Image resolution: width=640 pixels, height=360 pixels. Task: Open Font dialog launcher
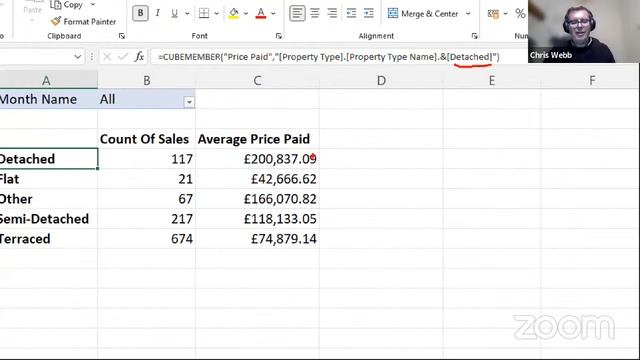278,36
